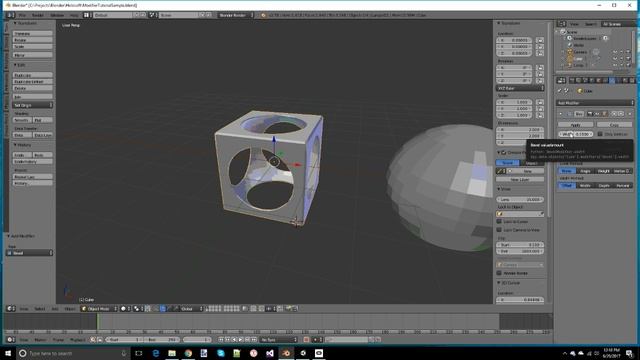Open File Explorer from taskbar

[172, 353]
